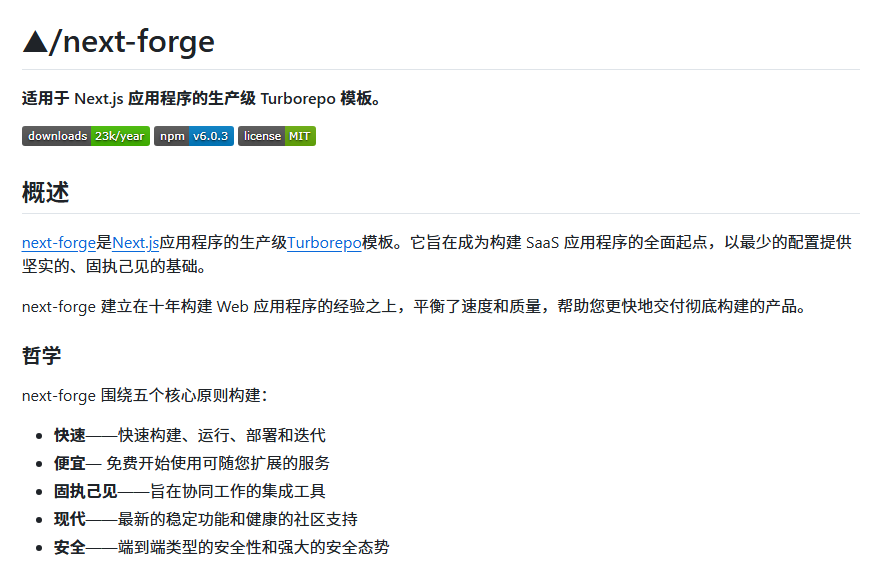883x577 pixels.
Task: Click the bullet starting with 现代
Action: click(x=206, y=519)
